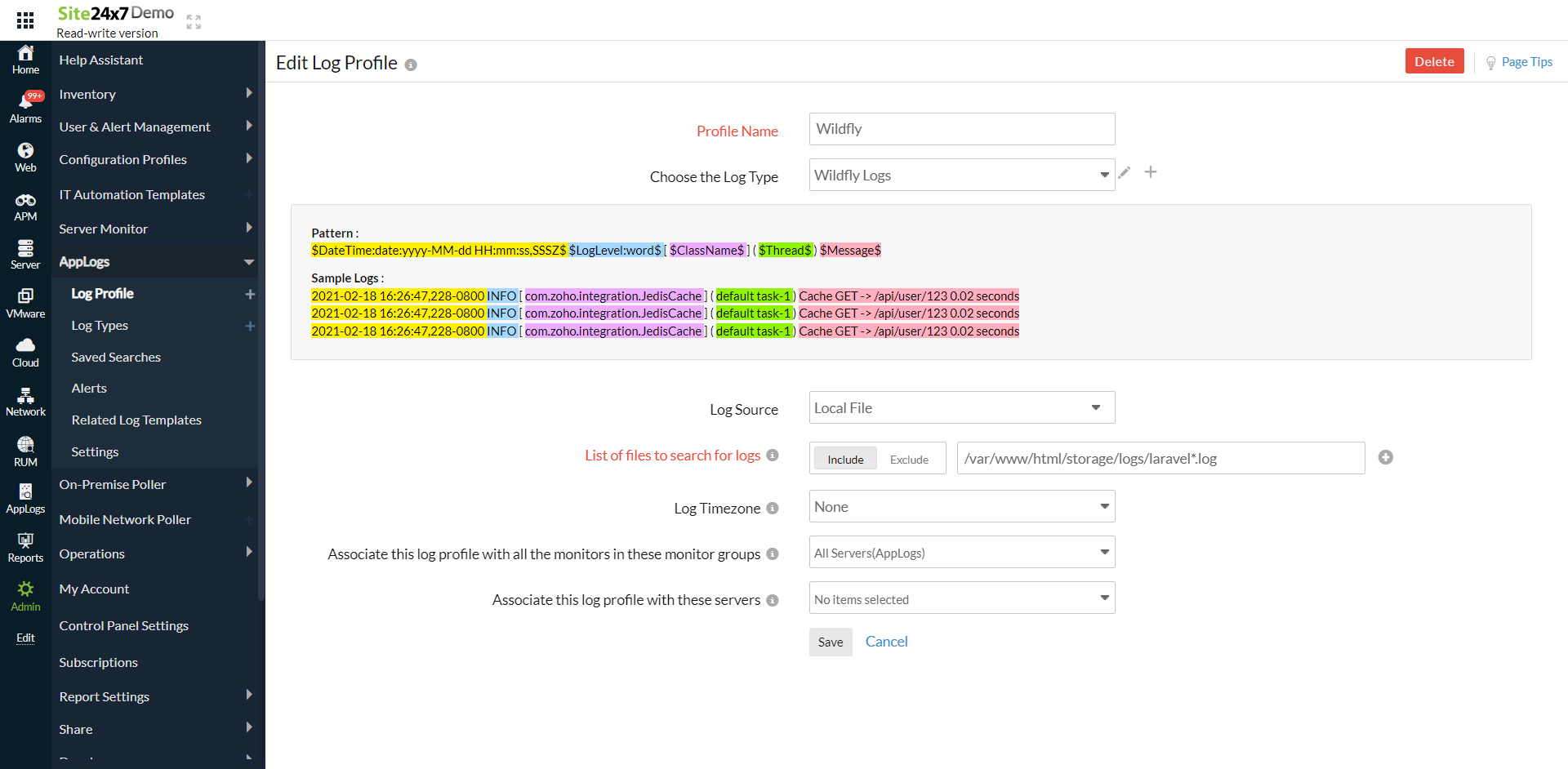Click the apps grid icon at top left
This screenshot has height=769, width=1568.
click(24, 20)
